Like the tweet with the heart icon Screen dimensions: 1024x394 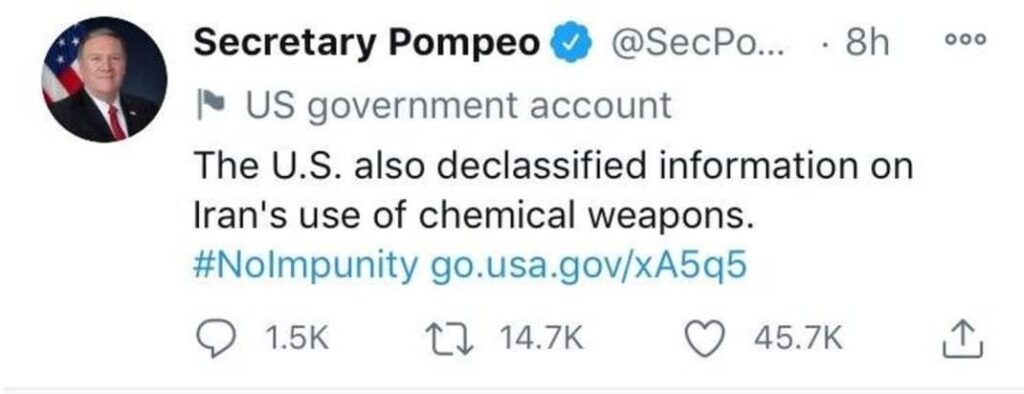pos(707,340)
